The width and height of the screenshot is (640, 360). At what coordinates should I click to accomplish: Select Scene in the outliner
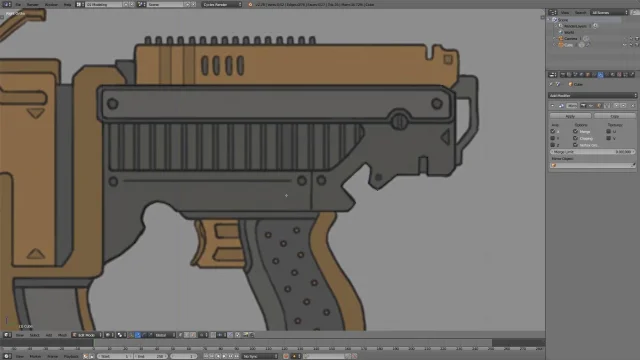pos(563,20)
